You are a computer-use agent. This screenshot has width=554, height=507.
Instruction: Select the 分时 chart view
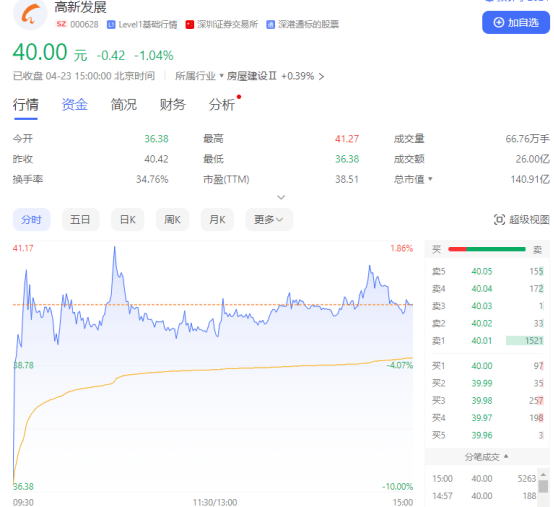point(31,219)
